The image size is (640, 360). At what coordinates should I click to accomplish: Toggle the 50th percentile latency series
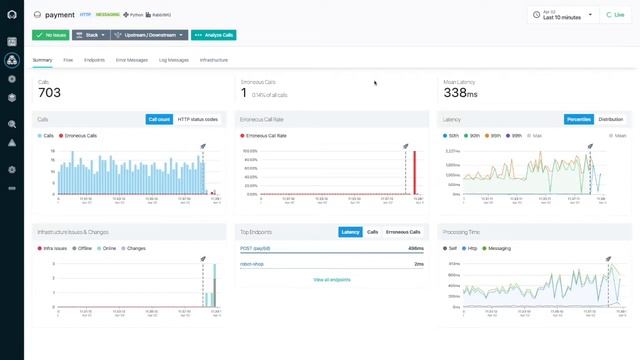pos(451,136)
